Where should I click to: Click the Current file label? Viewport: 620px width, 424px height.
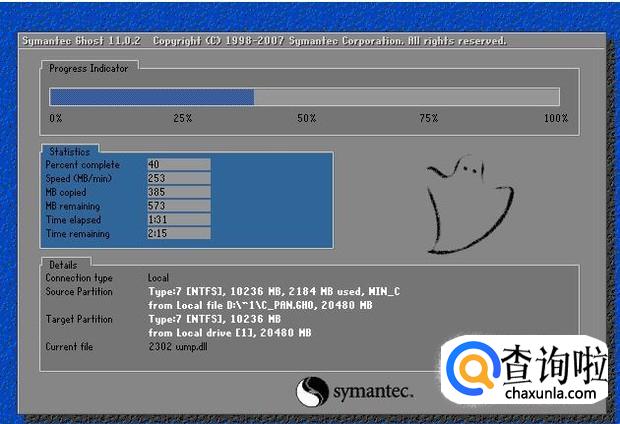(x=69, y=347)
